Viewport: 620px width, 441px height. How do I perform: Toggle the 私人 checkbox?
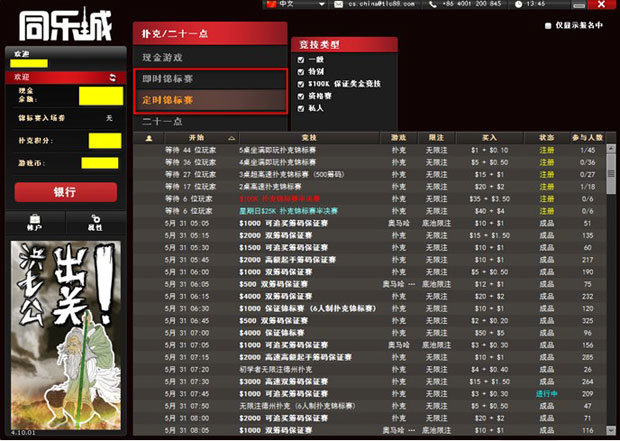301,108
